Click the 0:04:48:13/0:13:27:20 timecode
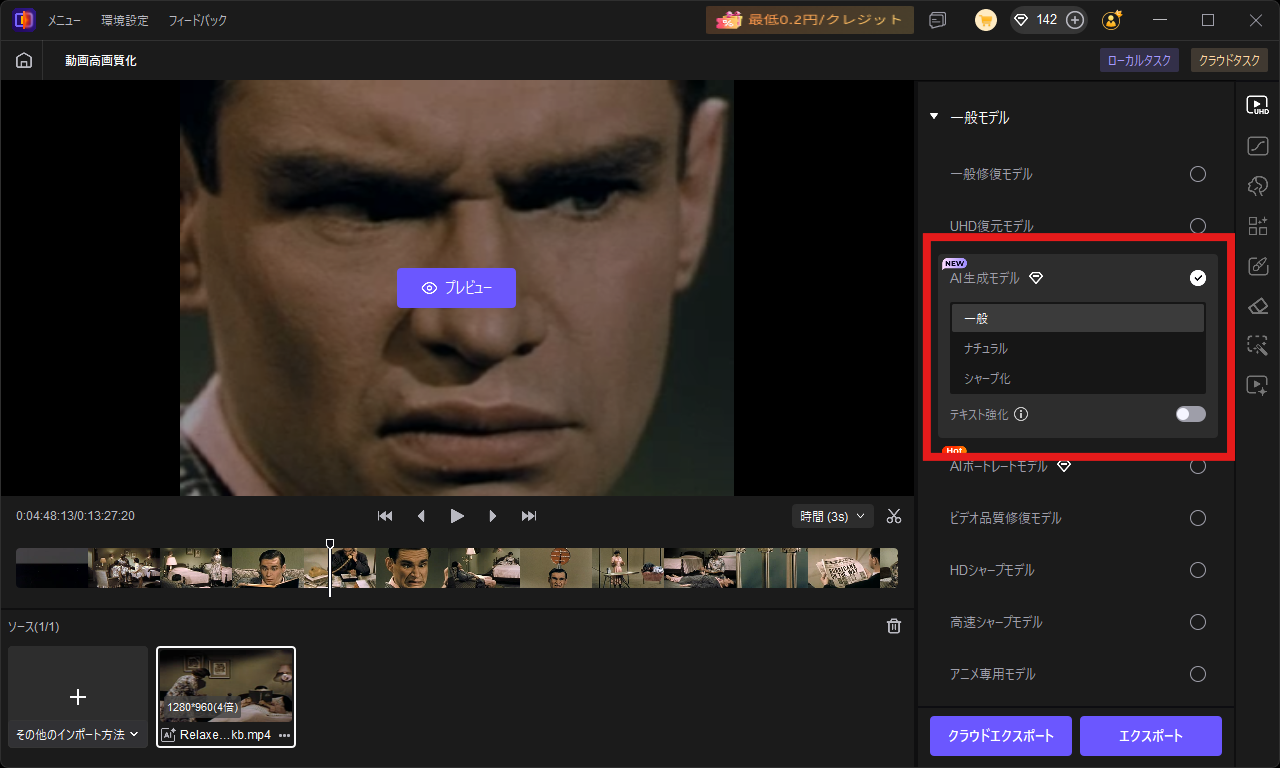Screen dimensions: 1280x768 click(75, 516)
